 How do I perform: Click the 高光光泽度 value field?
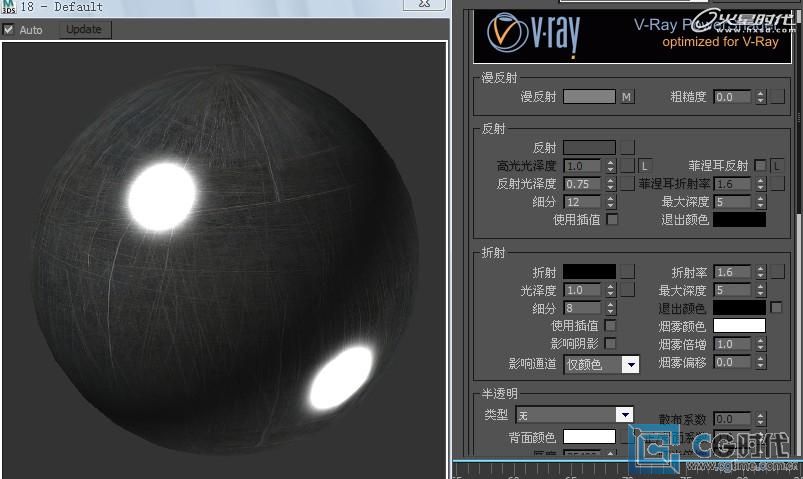pyautogui.click(x=583, y=166)
